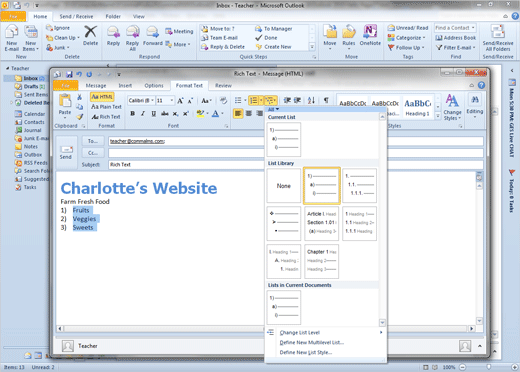Click the Paste clipboard icon
Image resolution: width=520 pixels, height=372 pixels.
(65, 106)
